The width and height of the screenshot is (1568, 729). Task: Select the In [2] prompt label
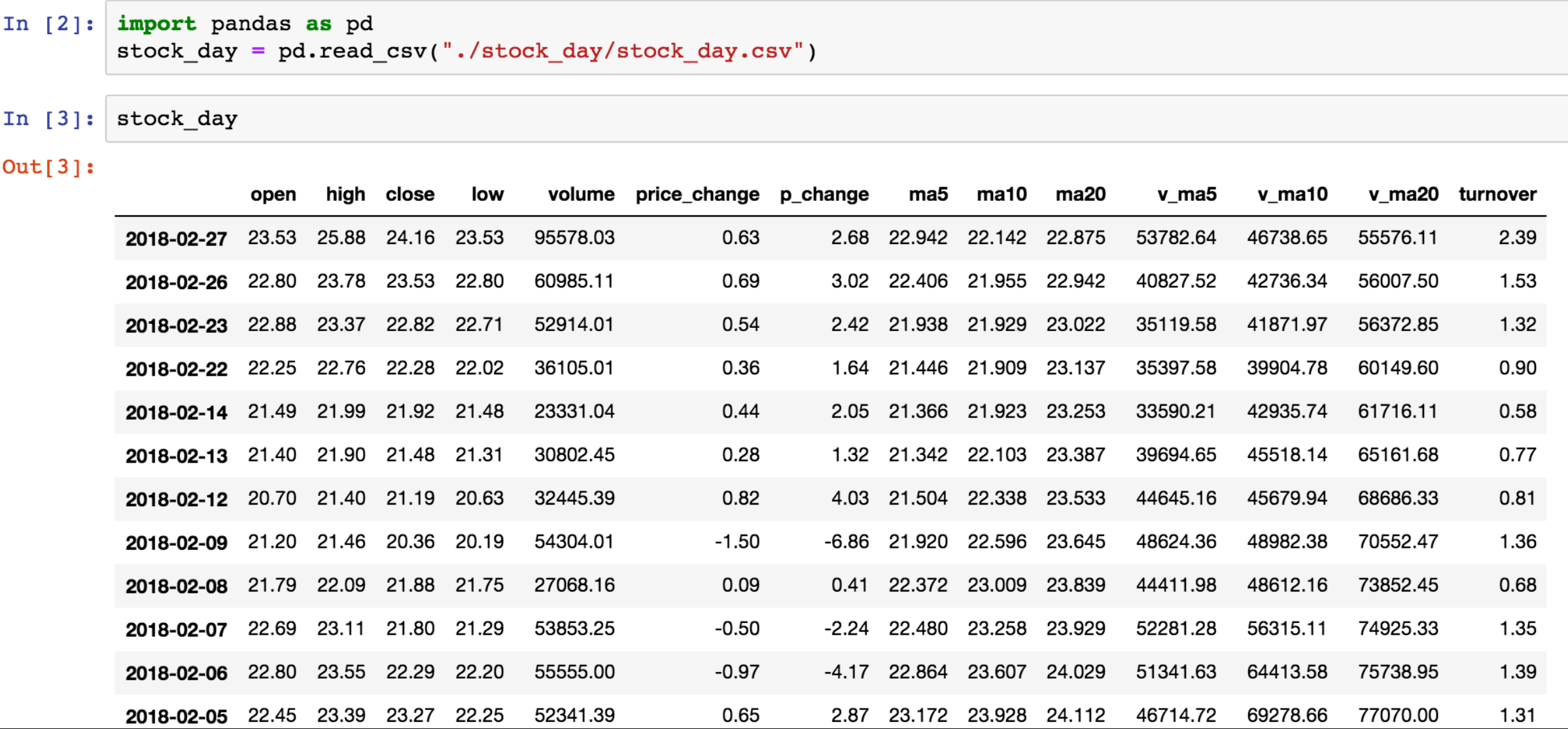pos(49,24)
